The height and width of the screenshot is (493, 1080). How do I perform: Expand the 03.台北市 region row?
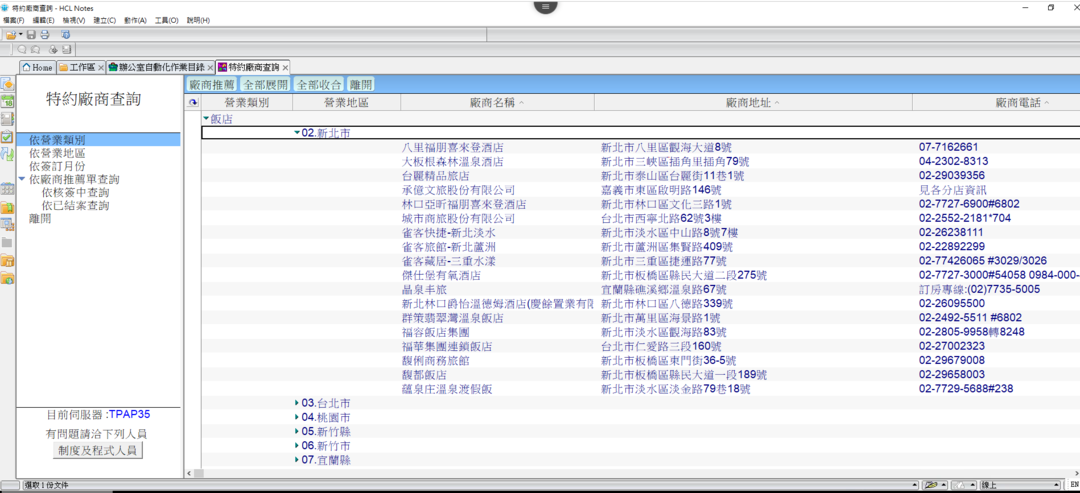click(x=297, y=403)
